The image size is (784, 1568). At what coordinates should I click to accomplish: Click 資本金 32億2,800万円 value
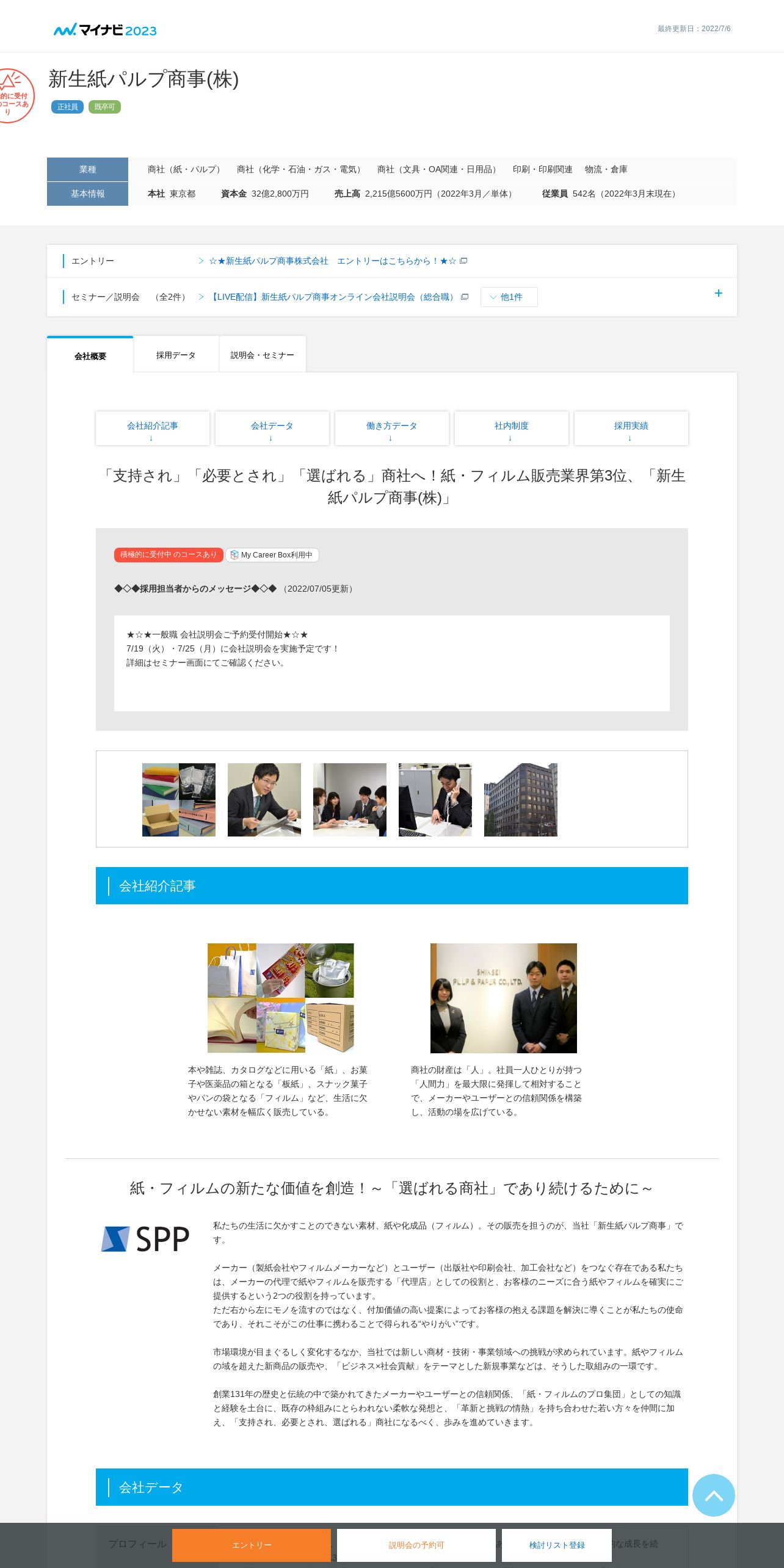tap(280, 194)
